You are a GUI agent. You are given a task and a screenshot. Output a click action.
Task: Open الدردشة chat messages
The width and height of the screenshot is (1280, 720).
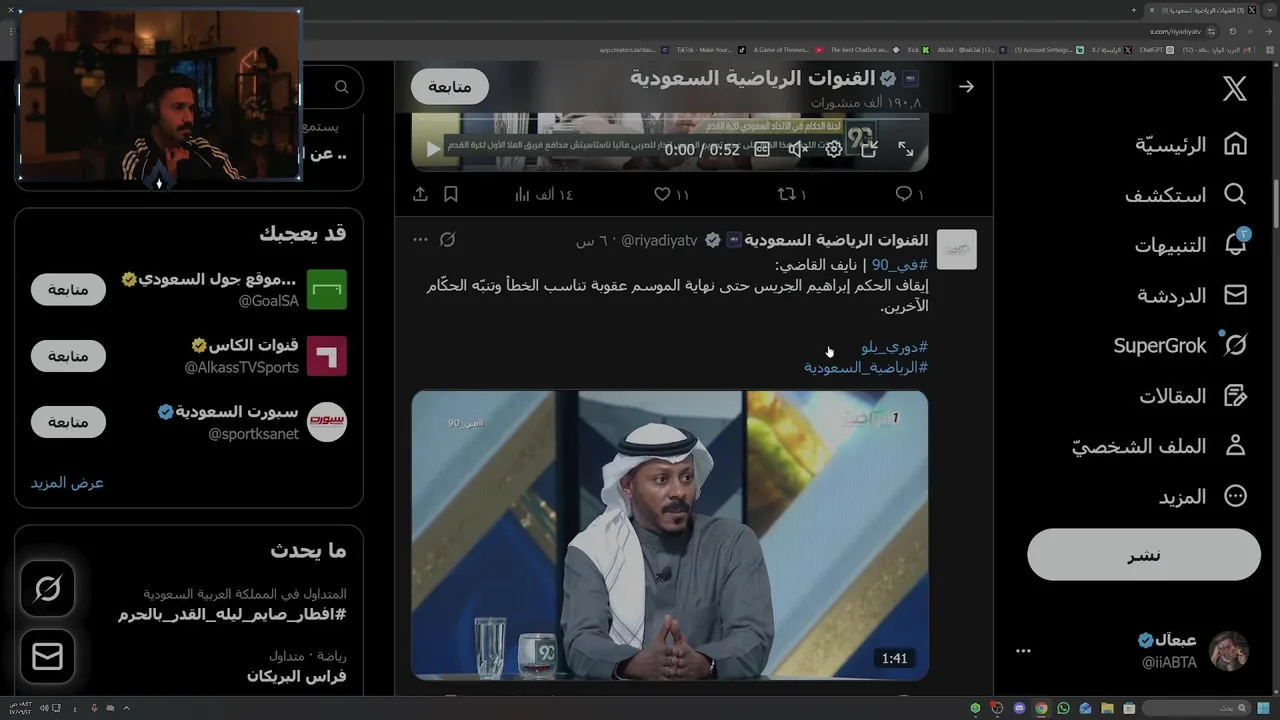pos(1192,295)
